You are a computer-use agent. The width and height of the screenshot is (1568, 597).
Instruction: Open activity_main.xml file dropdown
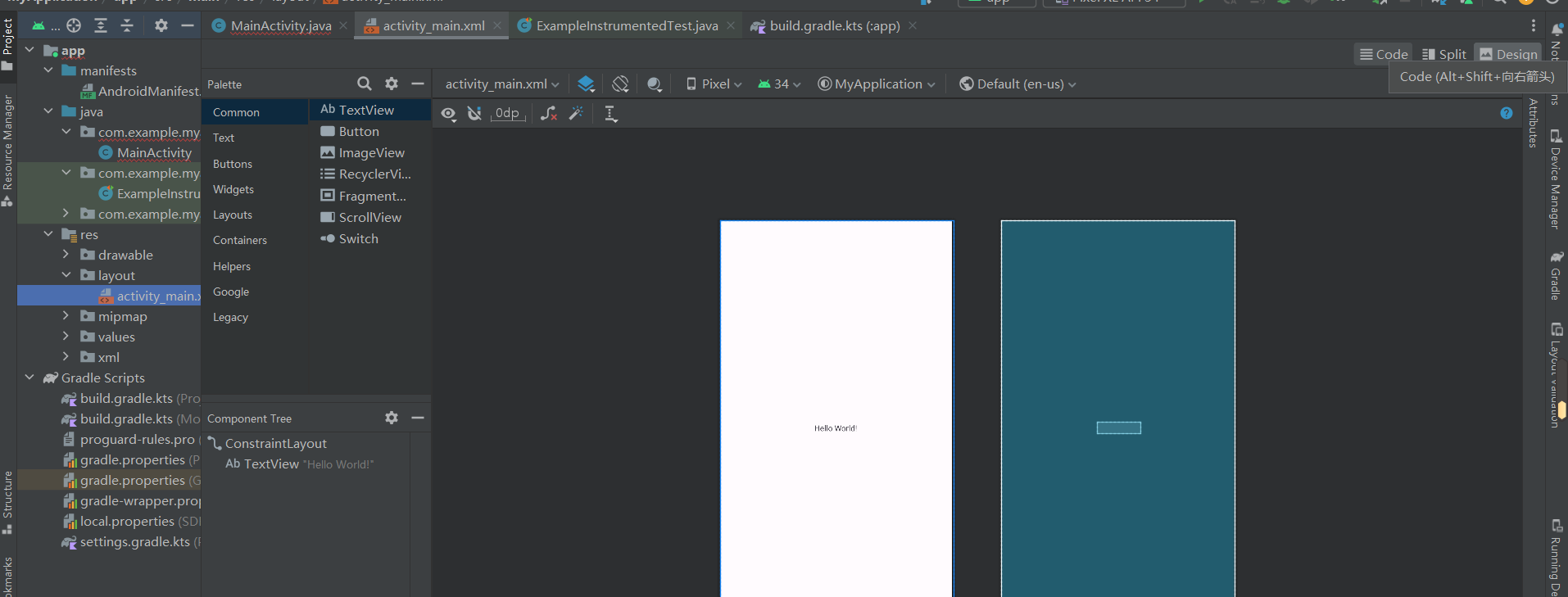point(502,84)
